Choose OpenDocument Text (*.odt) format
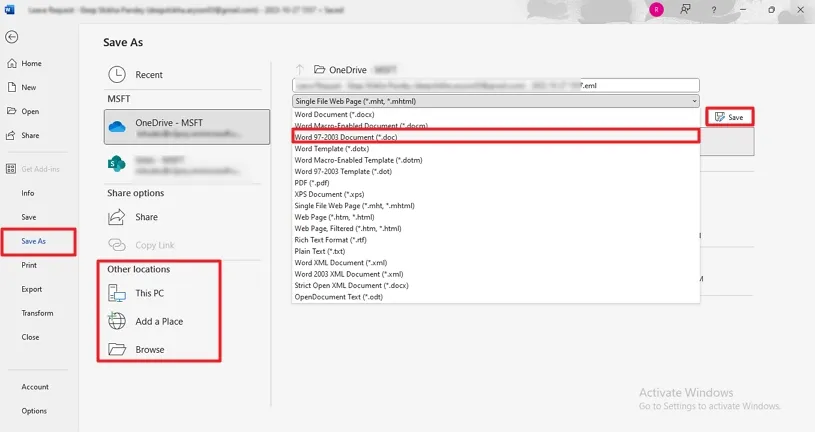This screenshot has height=432, width=815. pos(496,297)
